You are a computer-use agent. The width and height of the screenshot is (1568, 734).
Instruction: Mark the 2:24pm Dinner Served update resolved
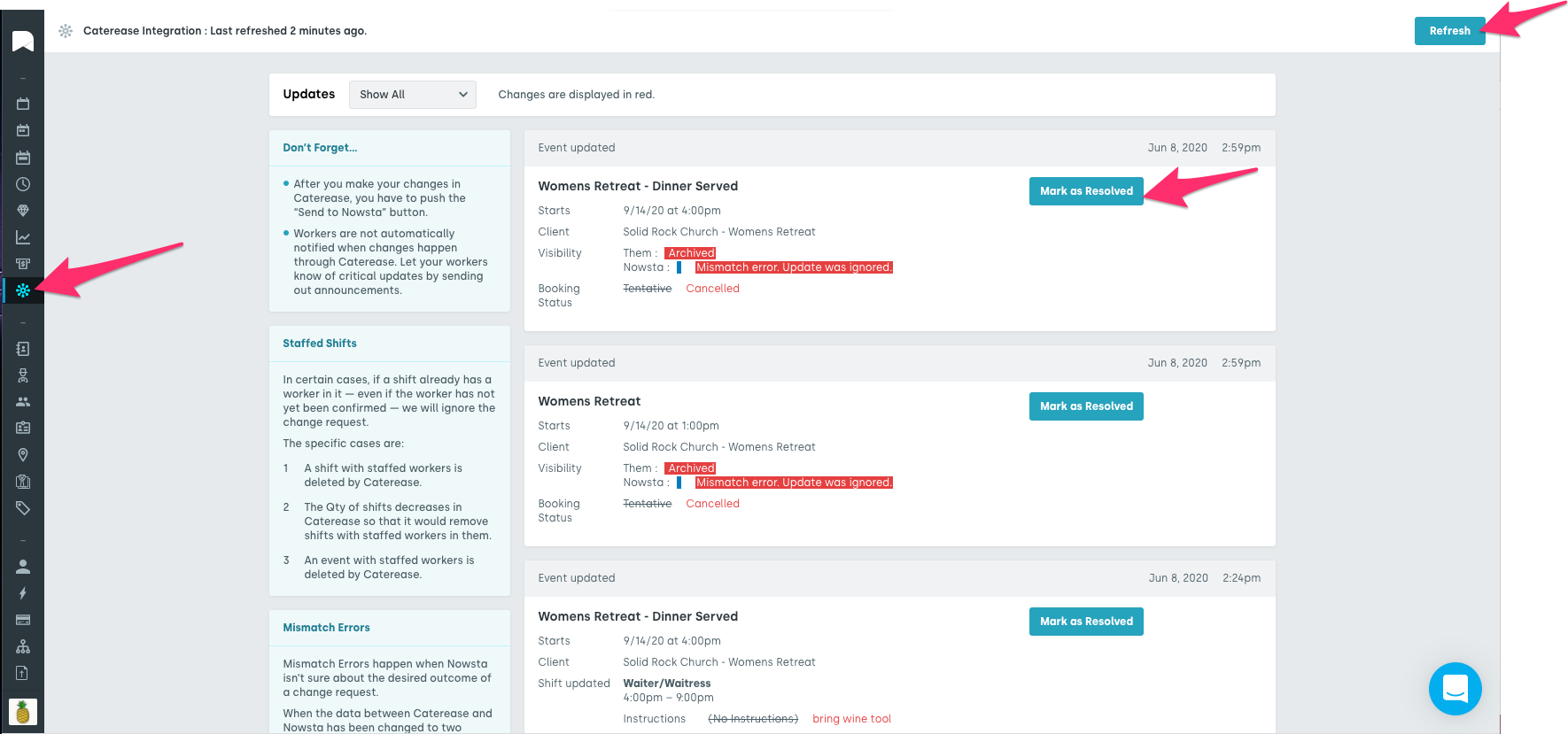pos(1086,622)
